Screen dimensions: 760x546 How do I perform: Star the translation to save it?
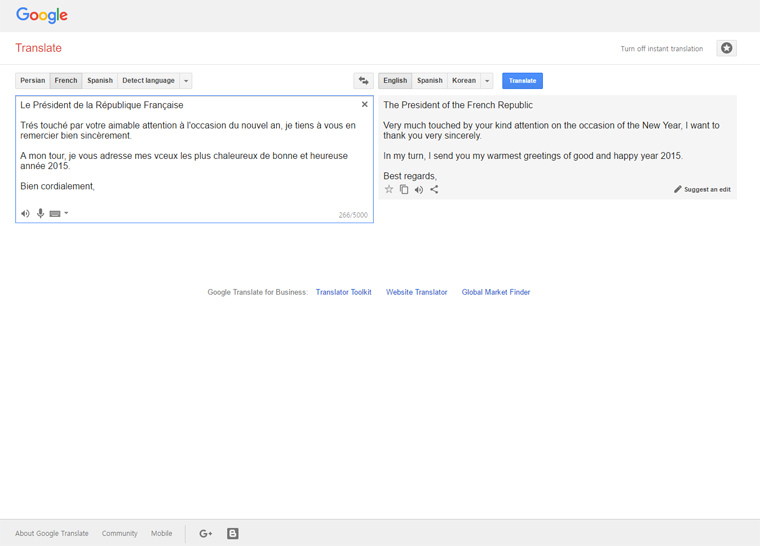click(389, 189)
